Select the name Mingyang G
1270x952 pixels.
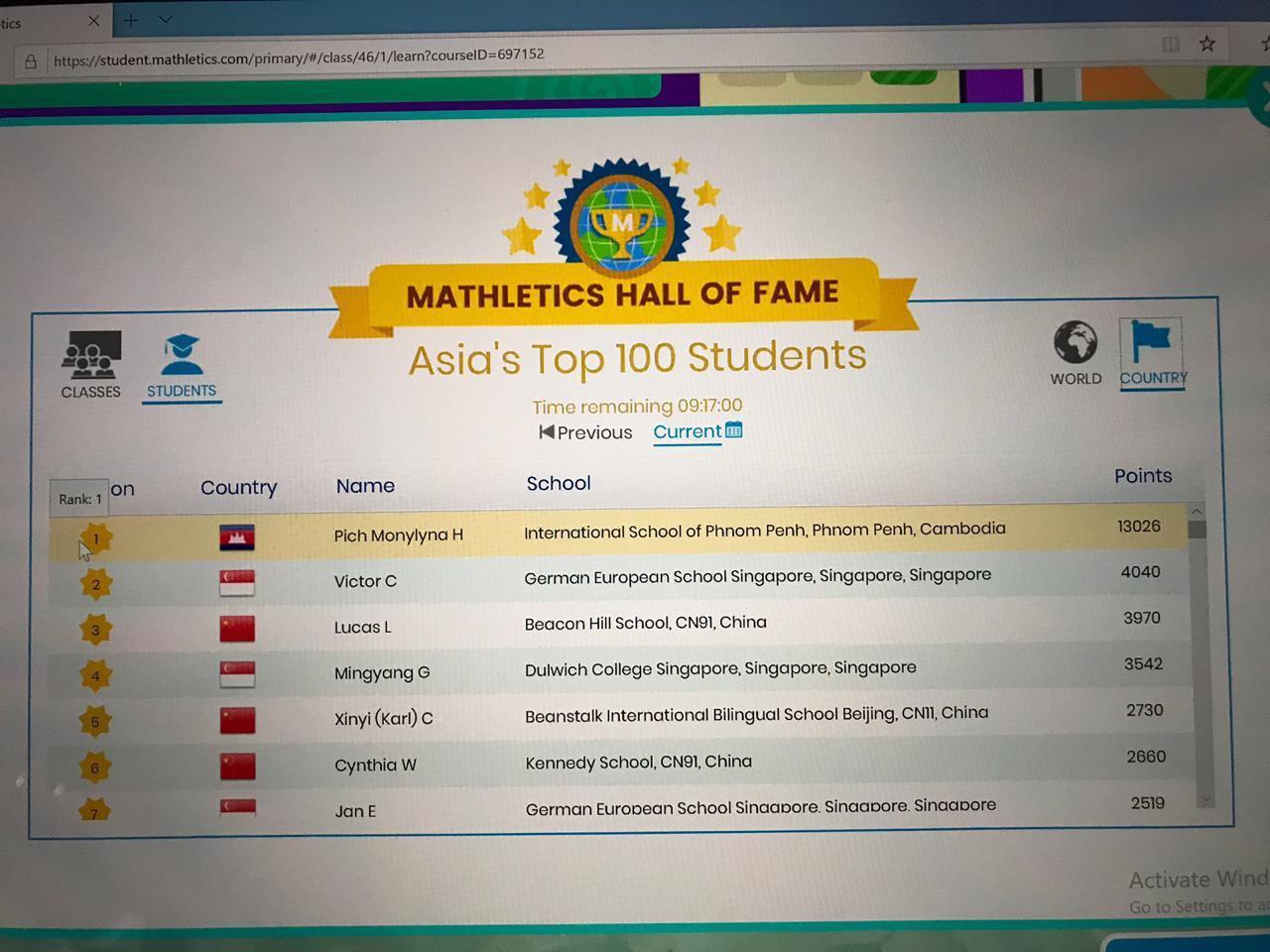(x=382, y=672)
